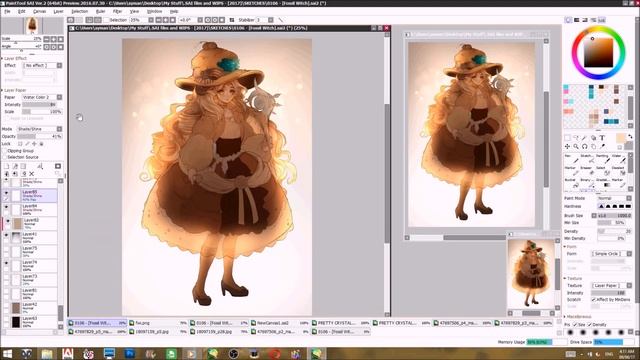640x360 pixels.
Task: Adjust the layer Opacity slider
Action: pos(40,136)
